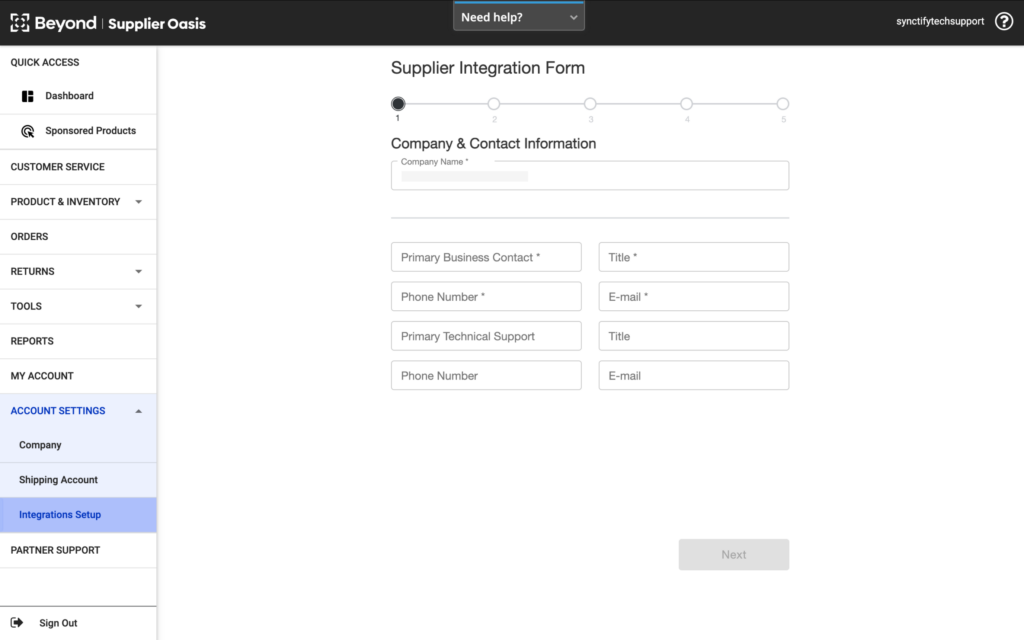Click the Next button

733,554
